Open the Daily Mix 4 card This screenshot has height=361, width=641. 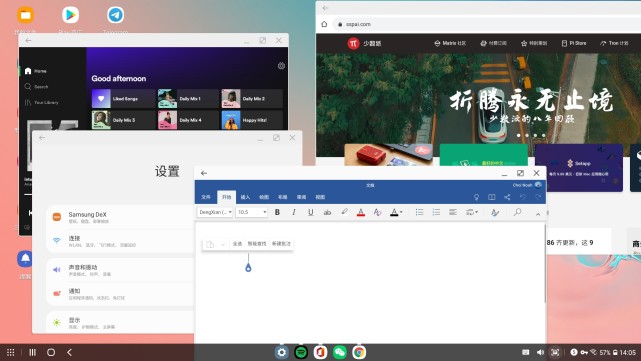tap(188, 120)
